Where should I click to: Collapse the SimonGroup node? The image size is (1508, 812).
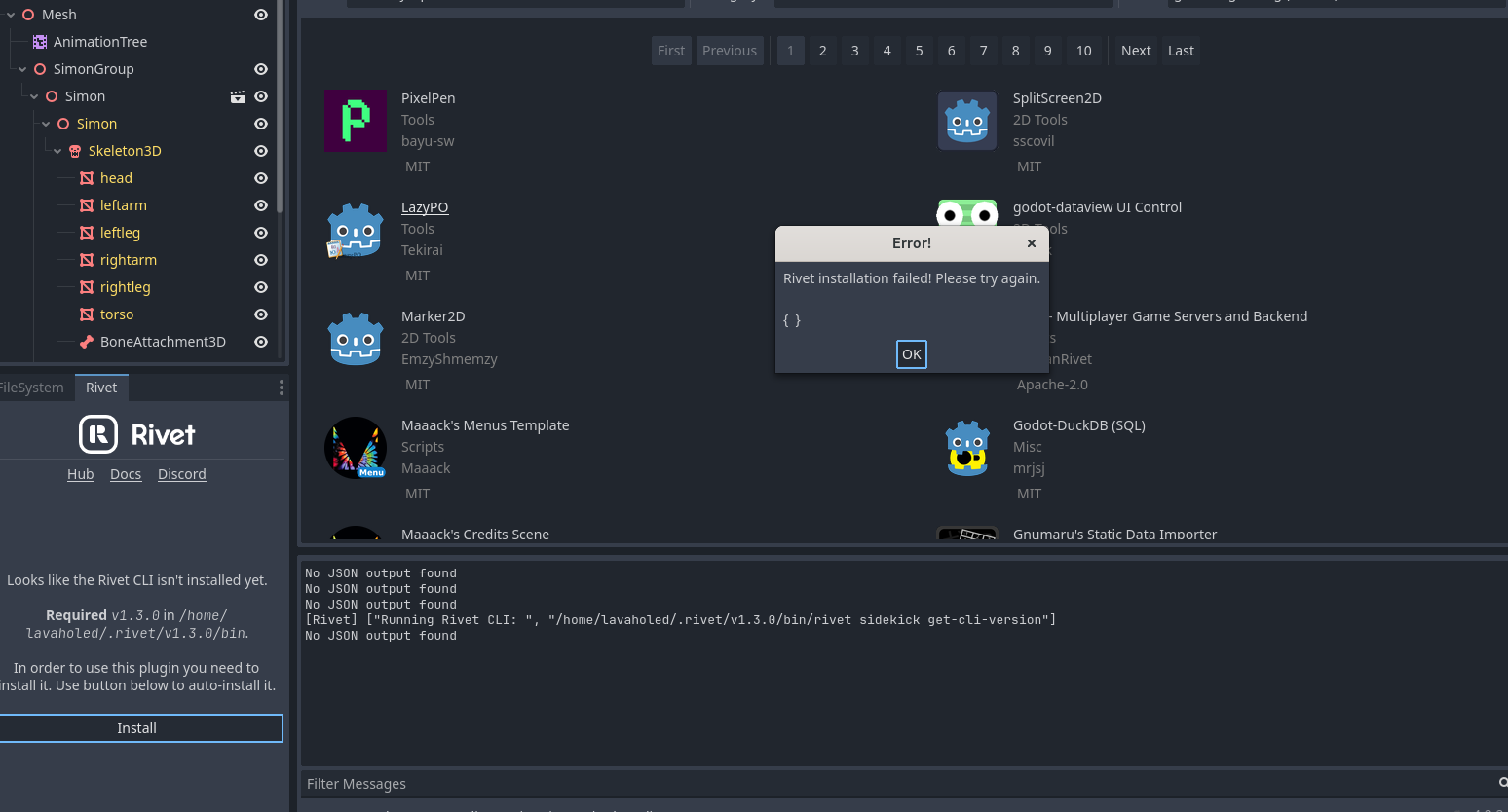coord(22,69)
